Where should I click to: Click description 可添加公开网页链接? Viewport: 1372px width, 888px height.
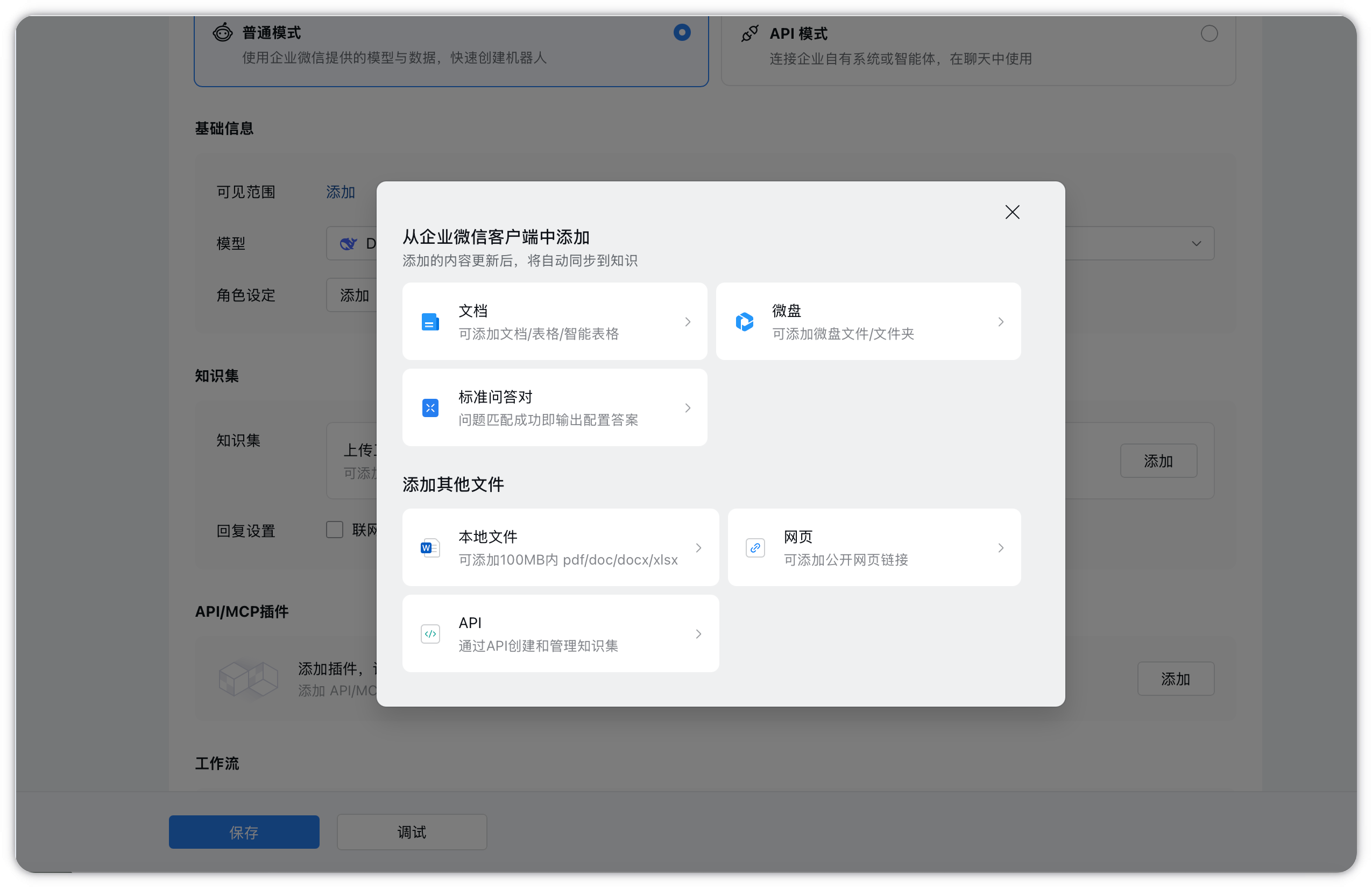point(846,559)
